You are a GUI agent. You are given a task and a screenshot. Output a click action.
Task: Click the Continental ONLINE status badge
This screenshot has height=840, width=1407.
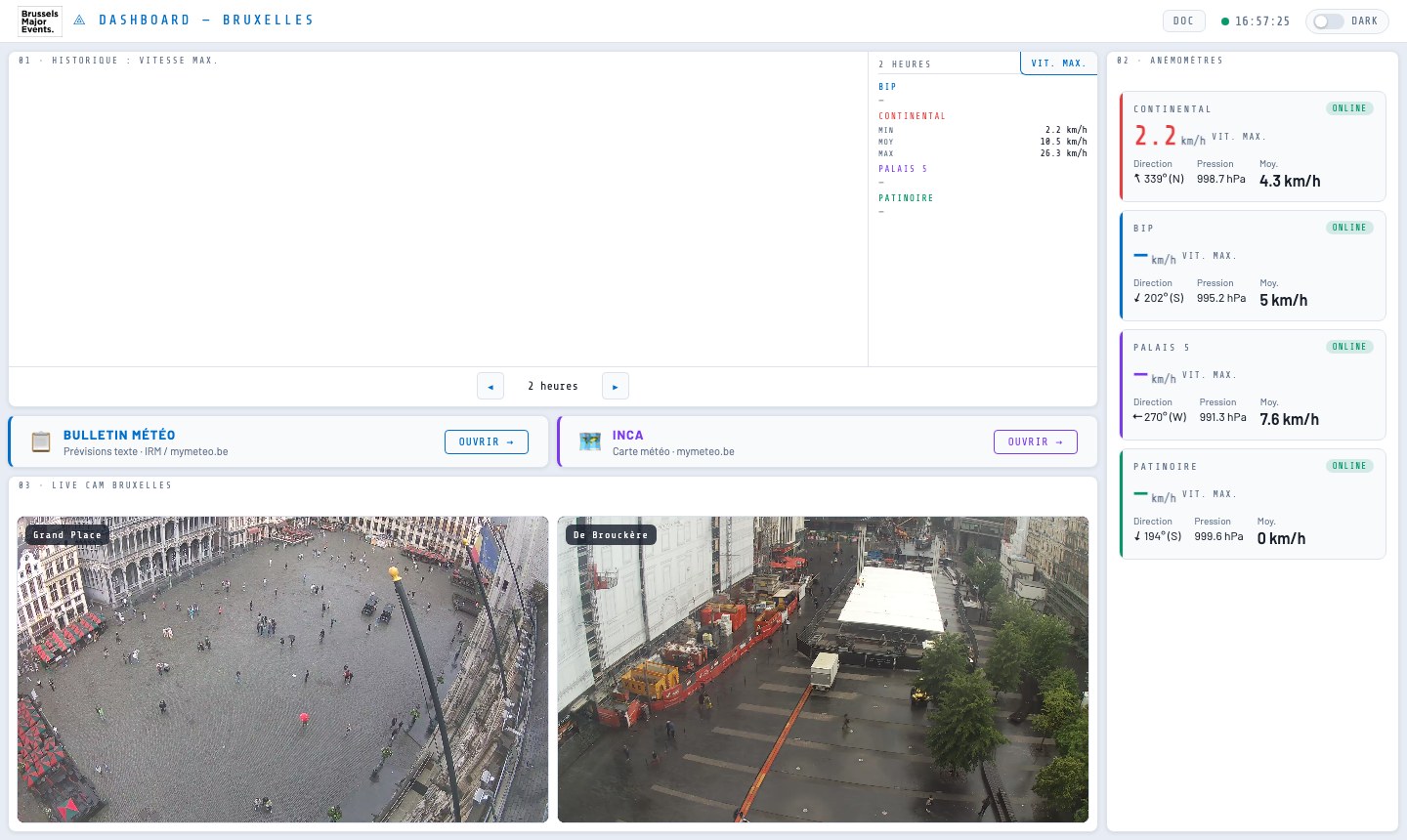click(1349, 108)
